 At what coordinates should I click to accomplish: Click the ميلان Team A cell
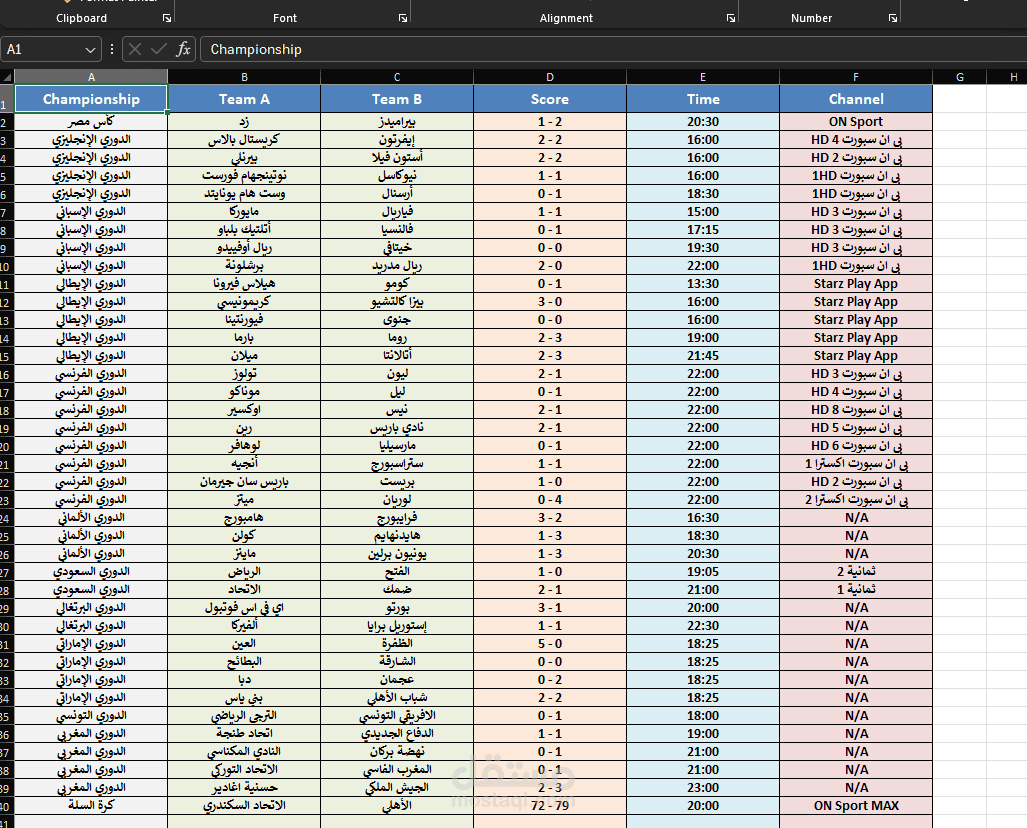click(244, 356)
